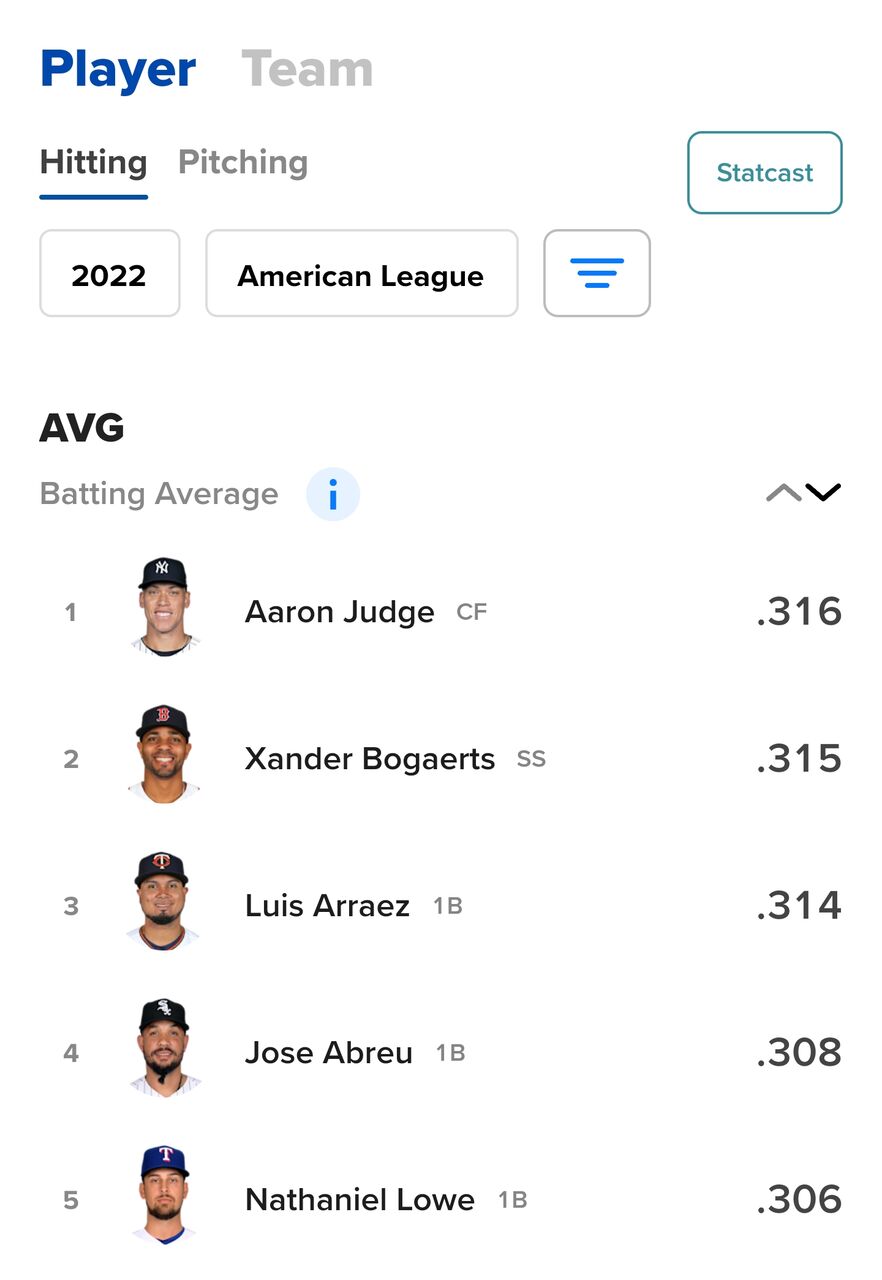Viewport: 882px width, 1280px height.
Task: Open the filter options icon
Action: coord(597,273)
